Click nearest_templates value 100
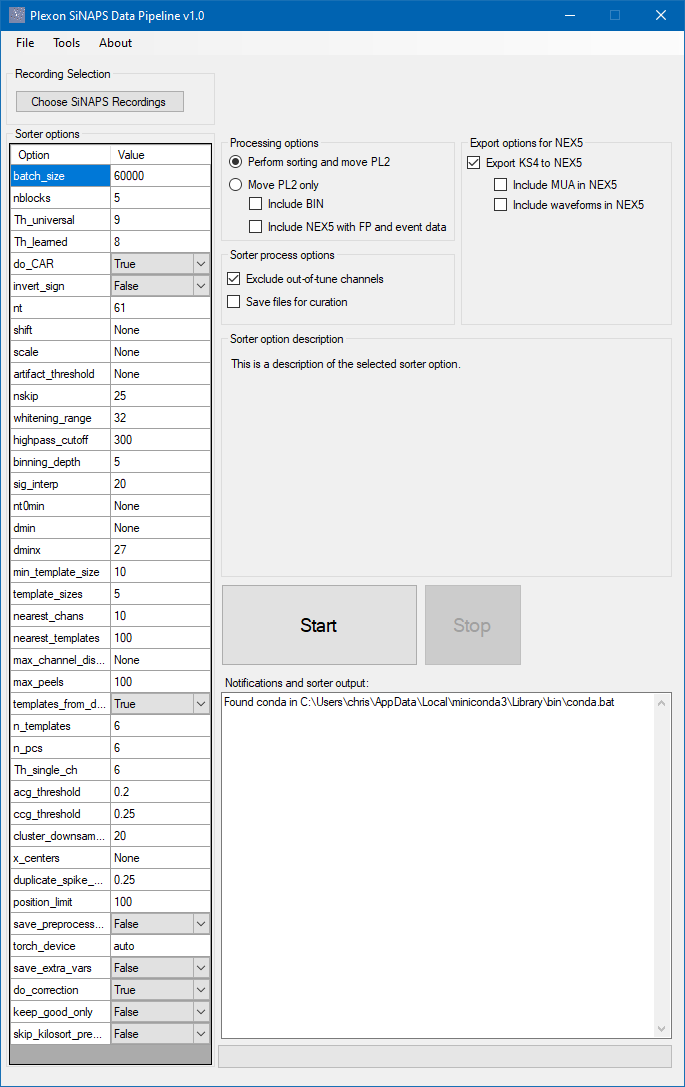This screenshot has height=1087, width=685. tap(160, 638)
